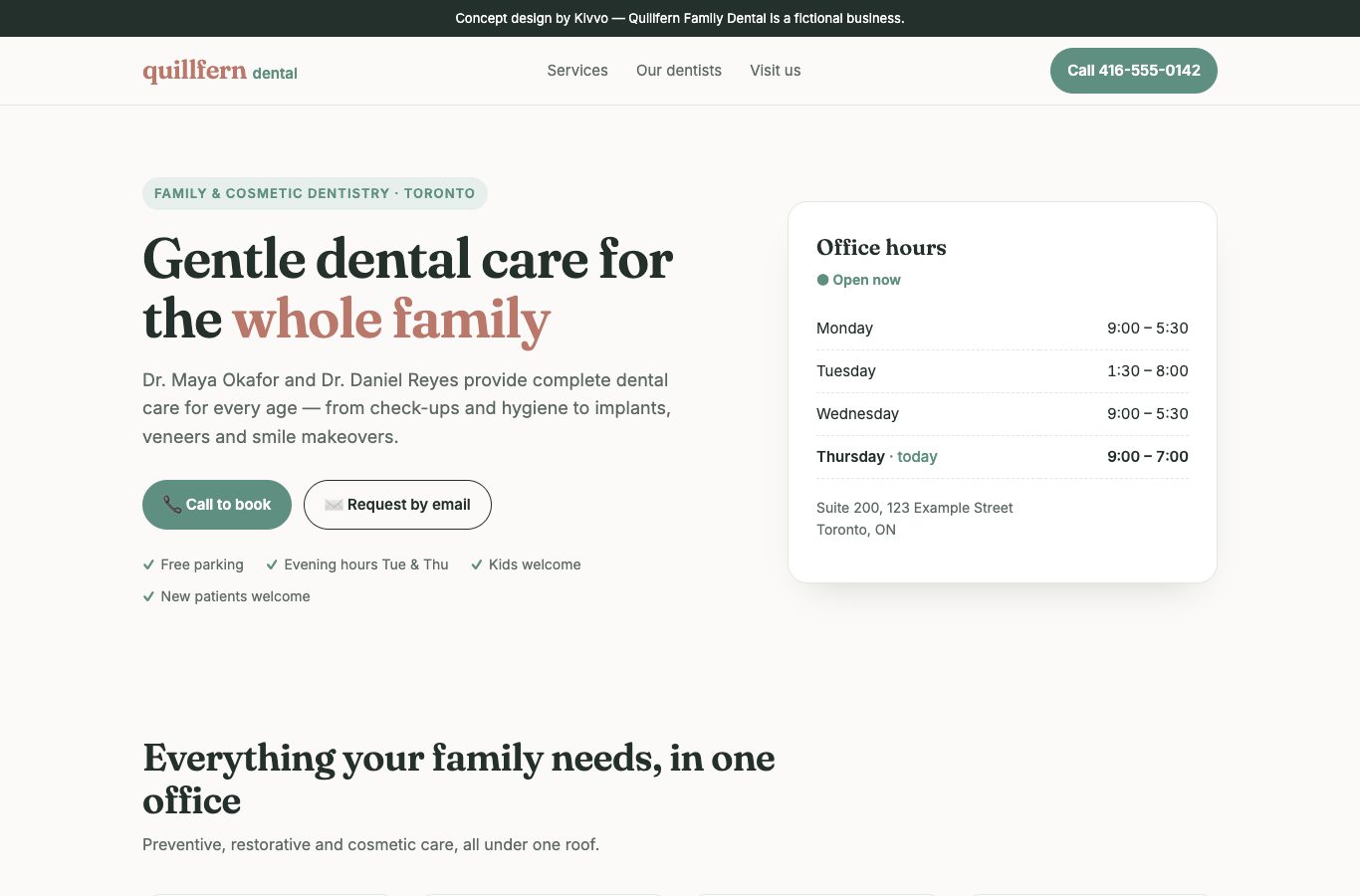1360x896 pixels.
Task: Click the checkmark beside Evening hours Tue & Thu
Action: [272, 564]
